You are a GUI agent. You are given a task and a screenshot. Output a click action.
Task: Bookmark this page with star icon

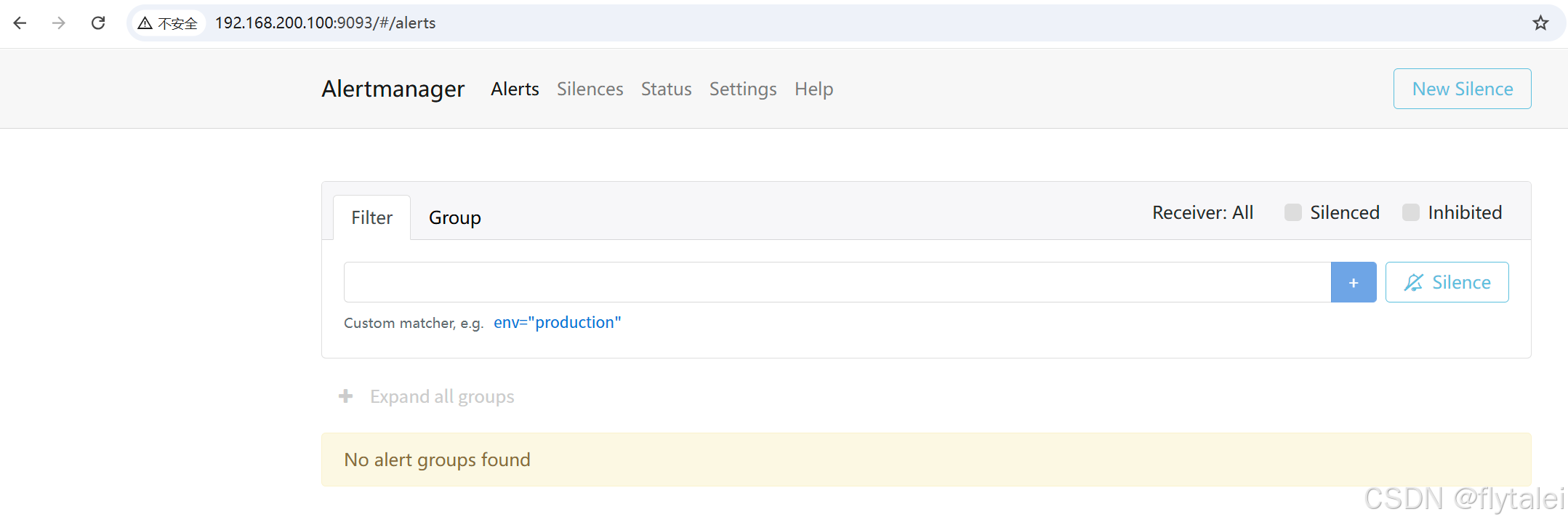pyautogui.click(x=1540, y=23)
